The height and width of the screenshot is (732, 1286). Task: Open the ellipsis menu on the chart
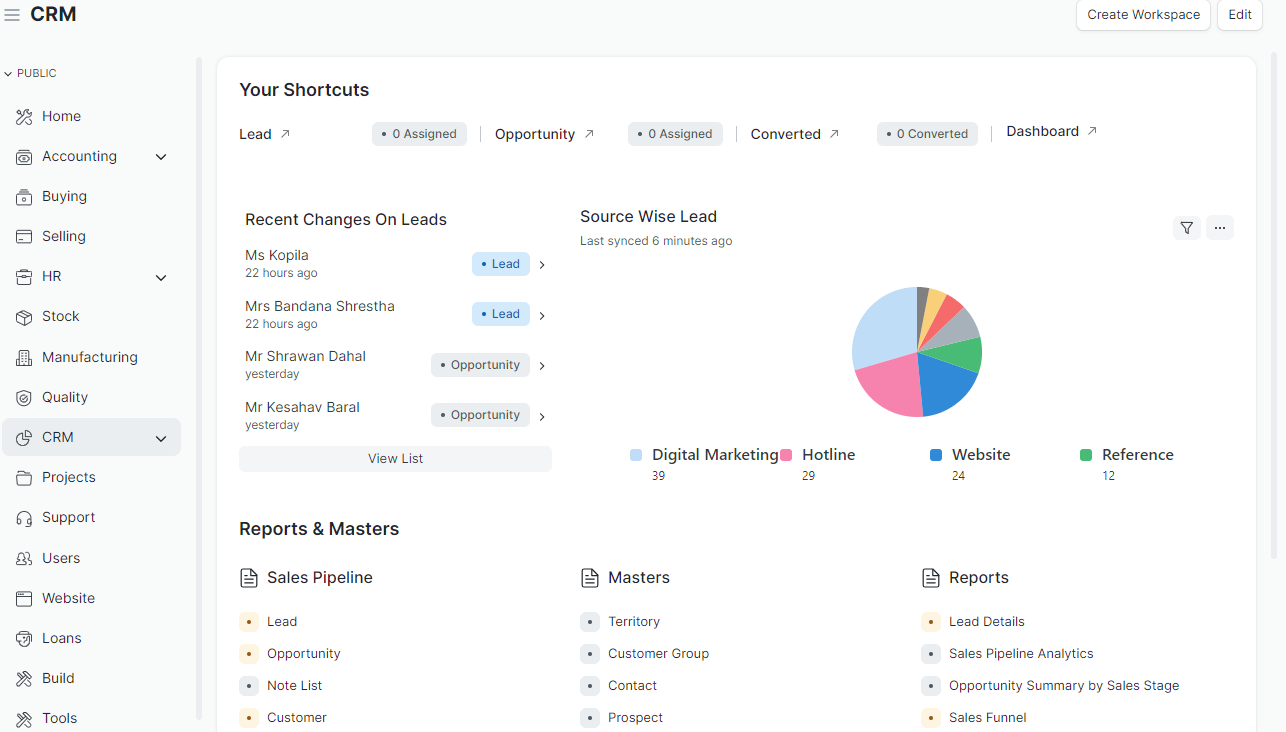[x=1220, y=228]
